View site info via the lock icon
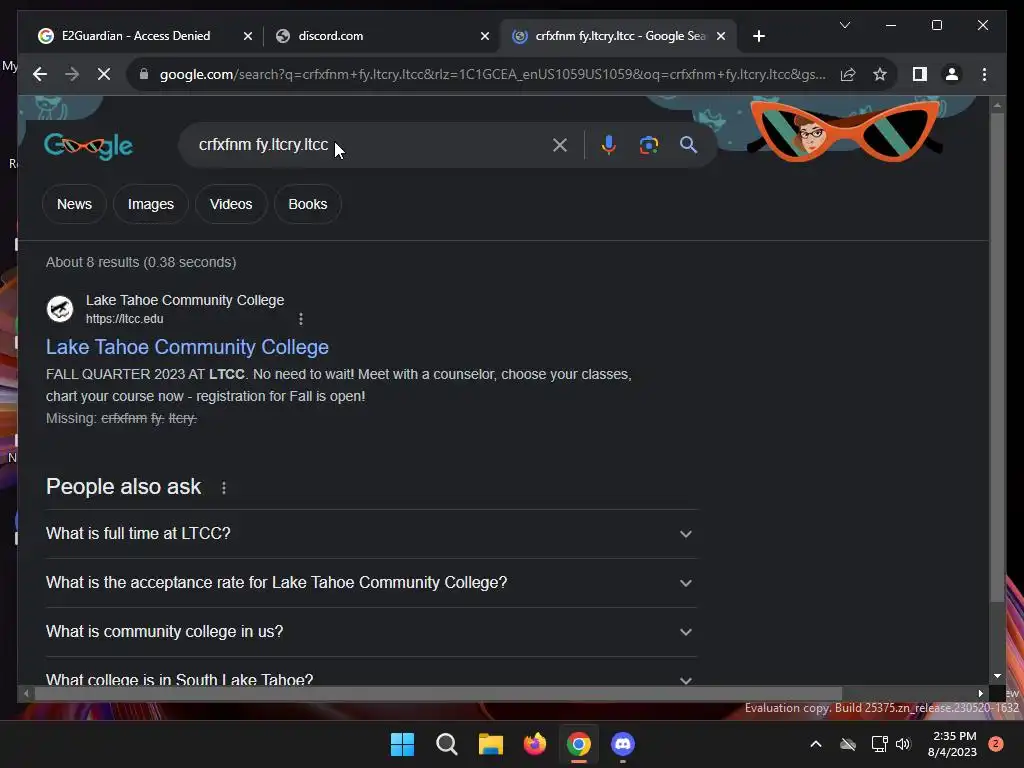Viewport: 1024px width, 768px height. click(144, 74)
